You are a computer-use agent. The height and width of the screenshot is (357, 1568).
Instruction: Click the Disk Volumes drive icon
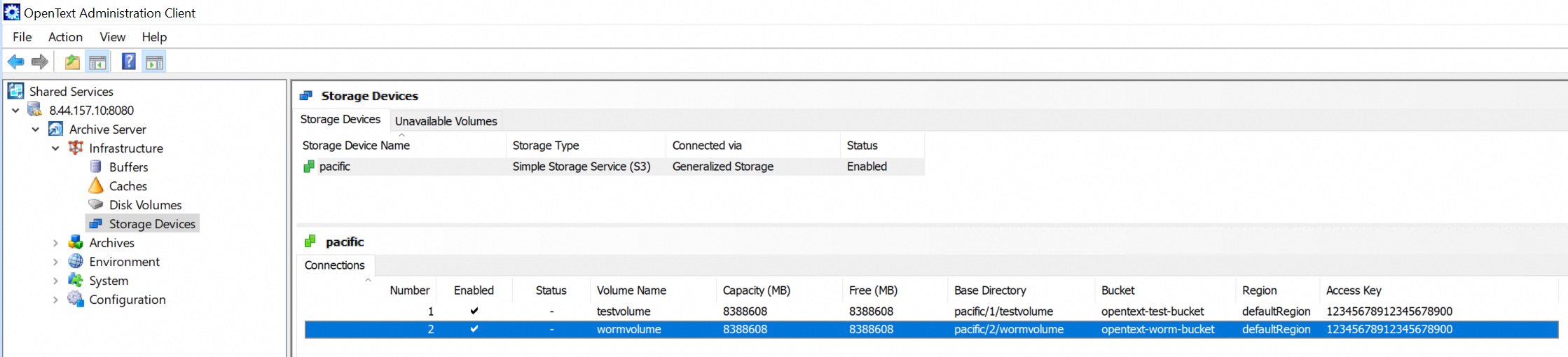(96, 204)
